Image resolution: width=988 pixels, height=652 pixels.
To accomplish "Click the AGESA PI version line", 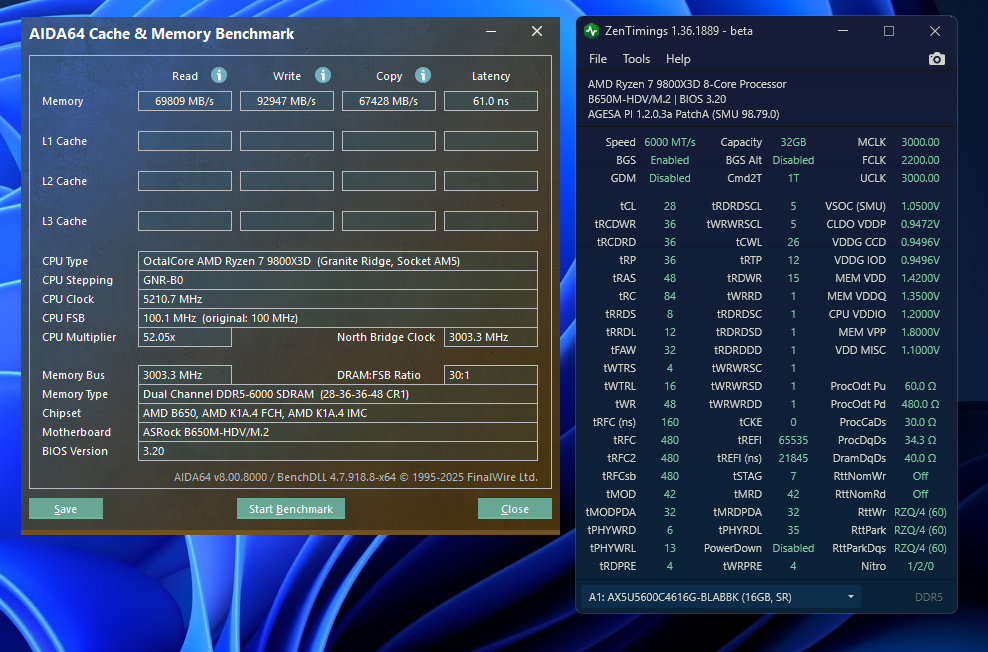I will [x=684, y=114].
